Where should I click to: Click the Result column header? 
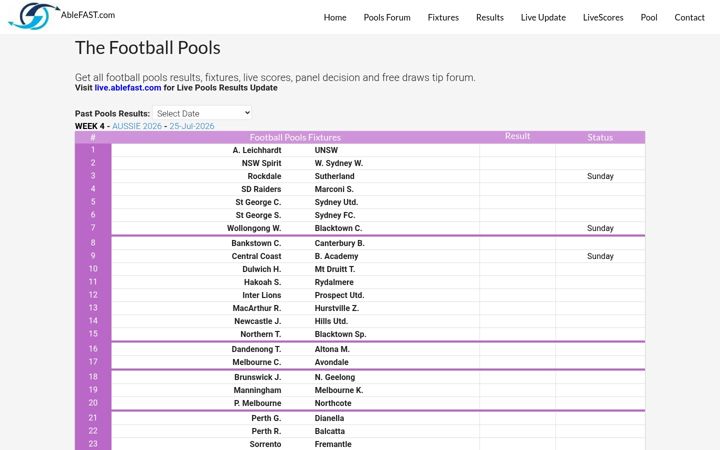click(x=517, y=136)
